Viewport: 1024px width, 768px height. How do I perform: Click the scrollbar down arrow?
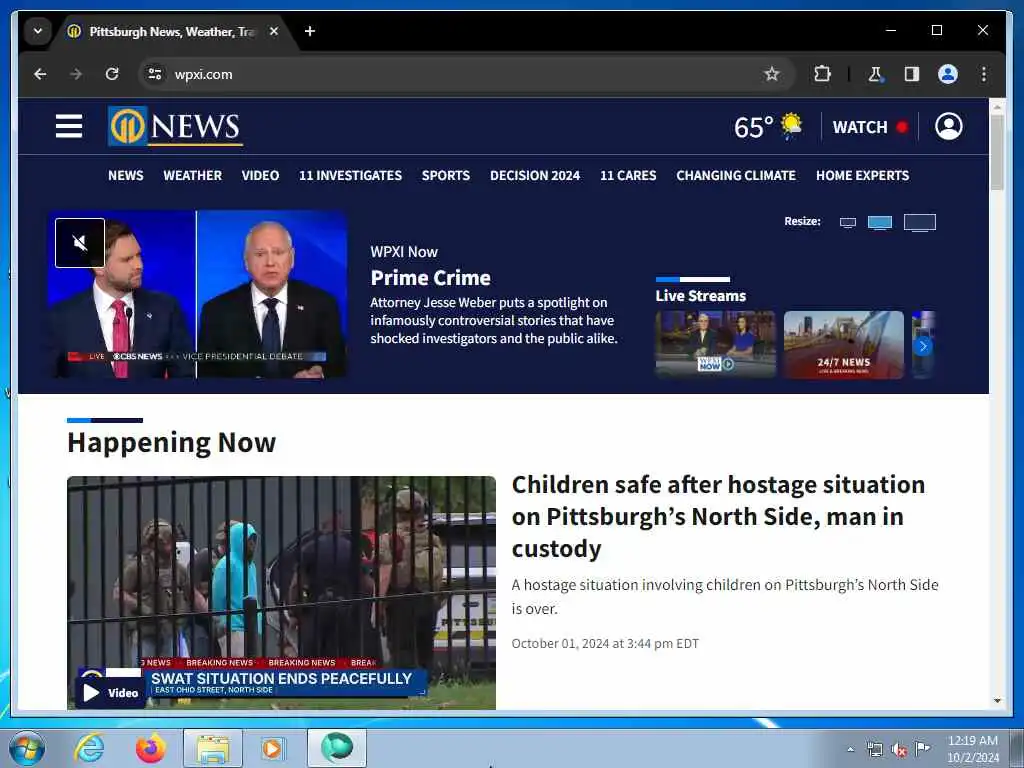tap(997, 701)
